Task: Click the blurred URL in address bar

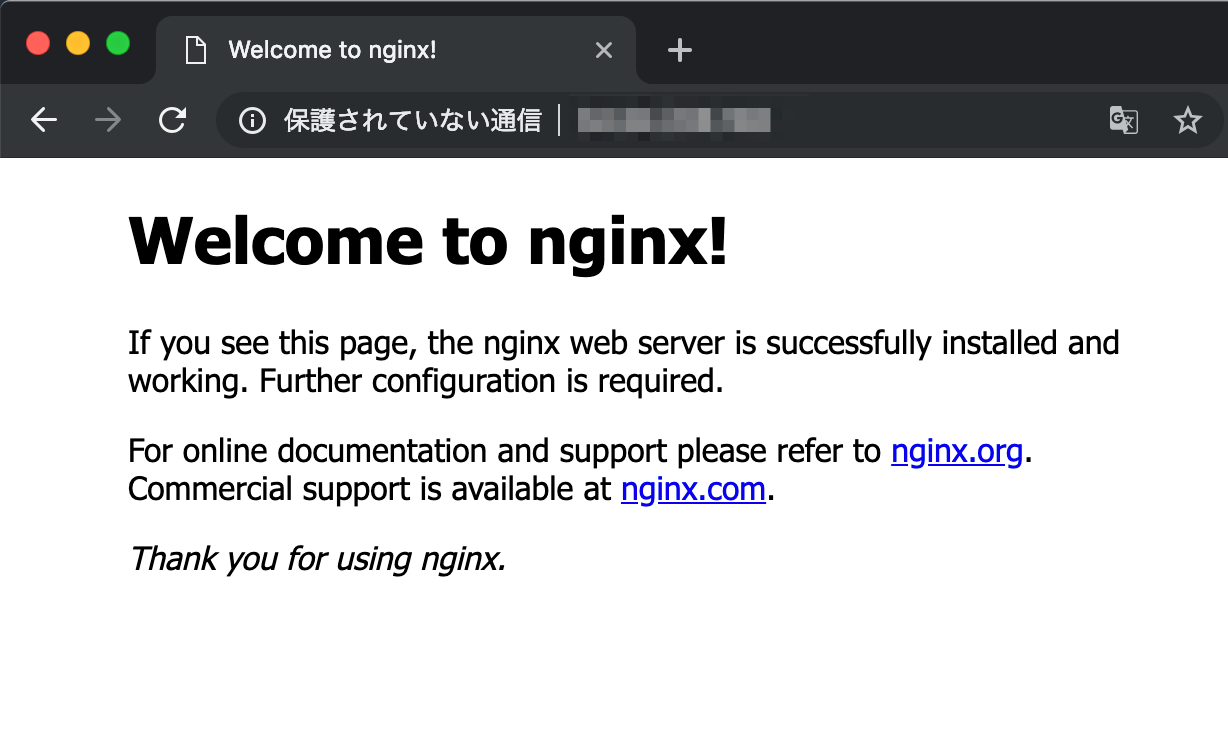Action: point(673,121)
